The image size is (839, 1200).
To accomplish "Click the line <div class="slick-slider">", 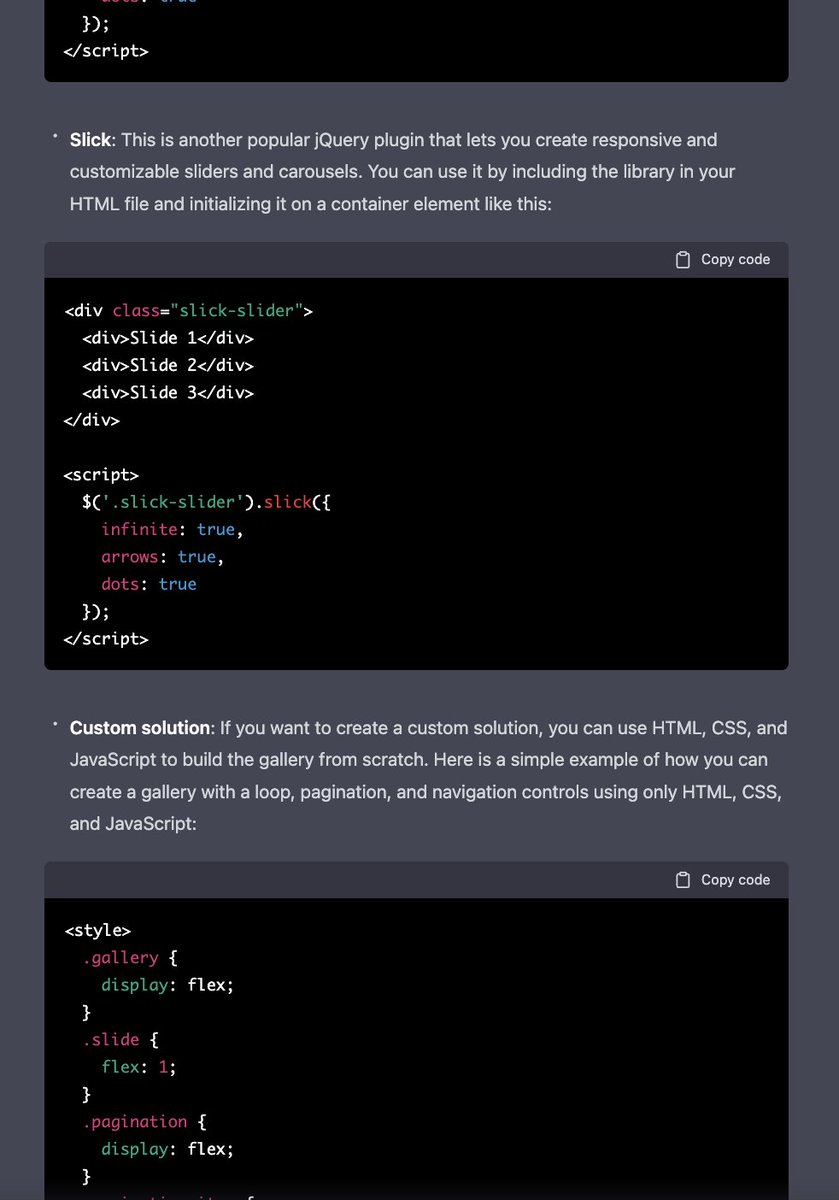I will point(189,311).
